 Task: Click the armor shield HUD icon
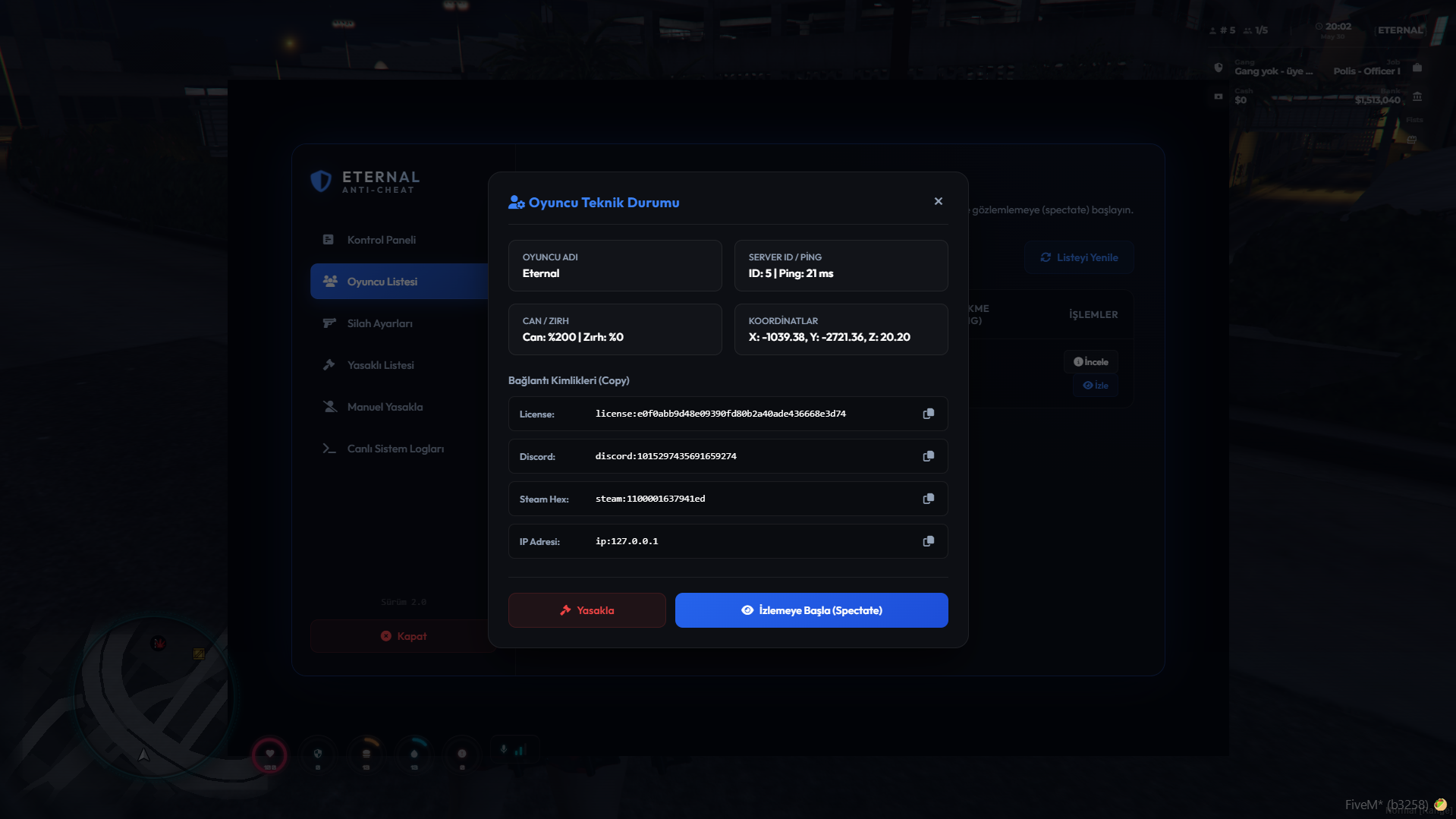(318, 754)
